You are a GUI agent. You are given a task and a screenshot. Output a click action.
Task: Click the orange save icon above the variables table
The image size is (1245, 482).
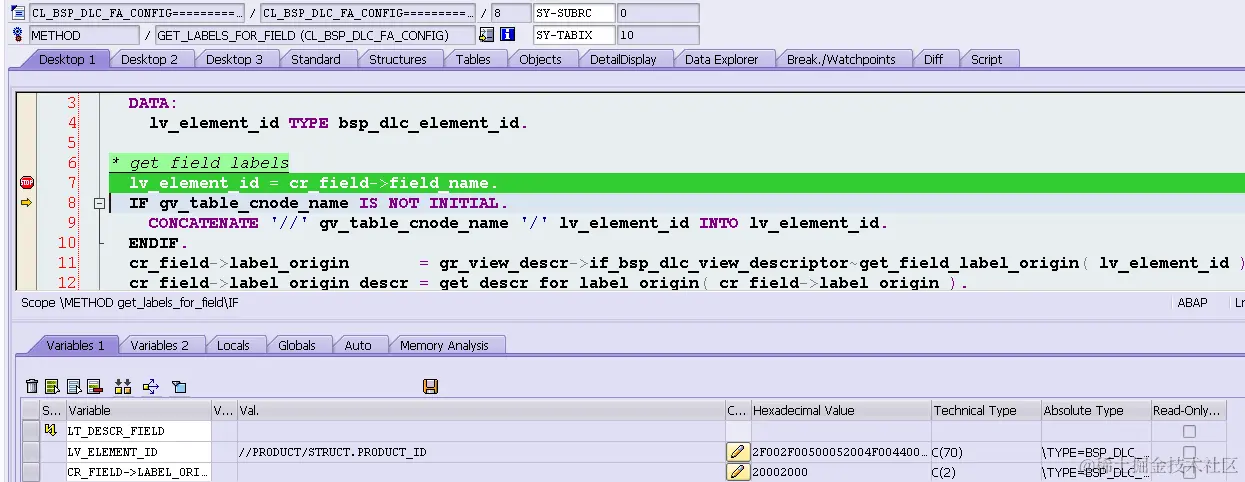tap(431, 386)
